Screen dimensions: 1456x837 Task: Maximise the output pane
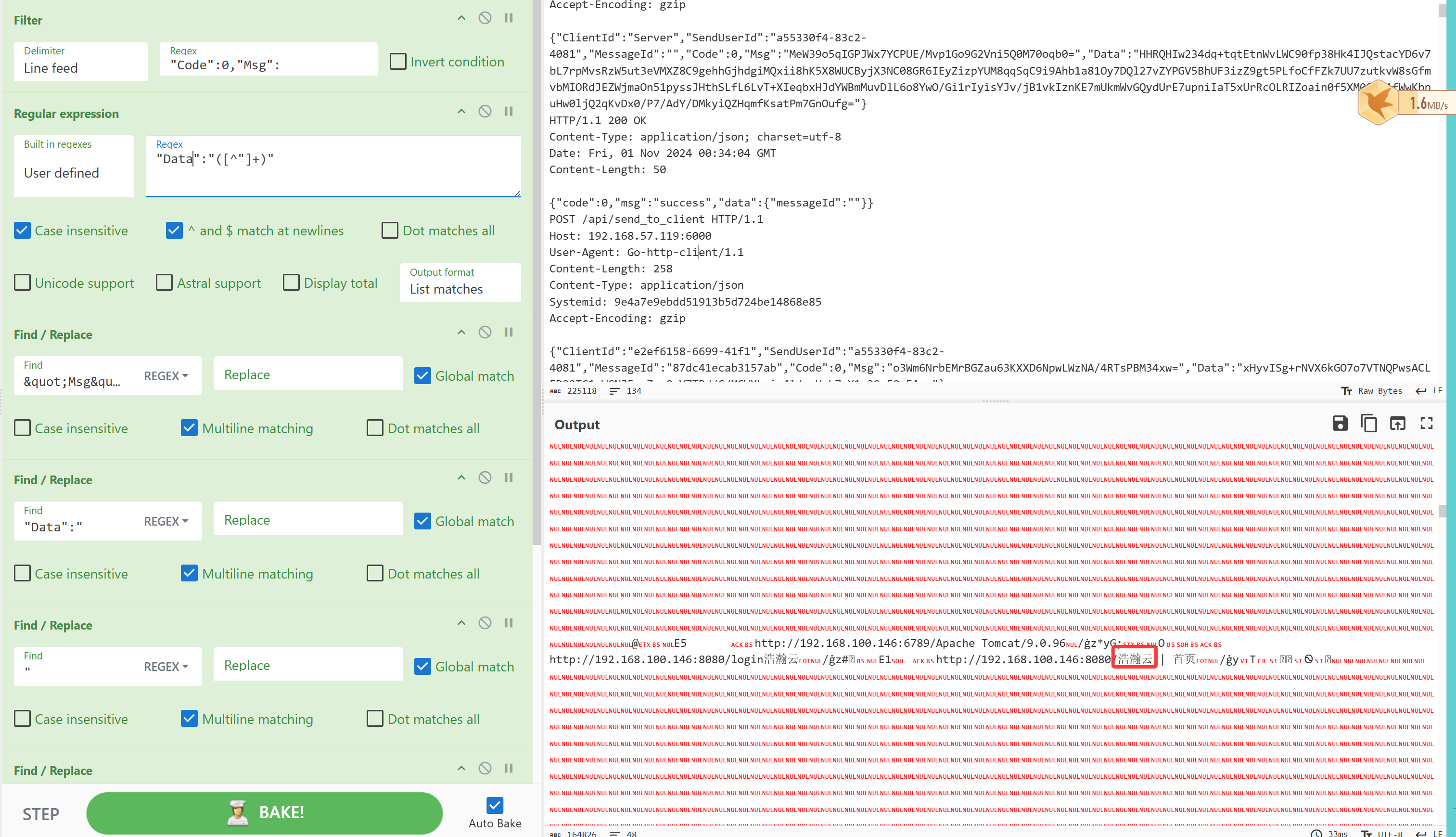[1426, 424]
